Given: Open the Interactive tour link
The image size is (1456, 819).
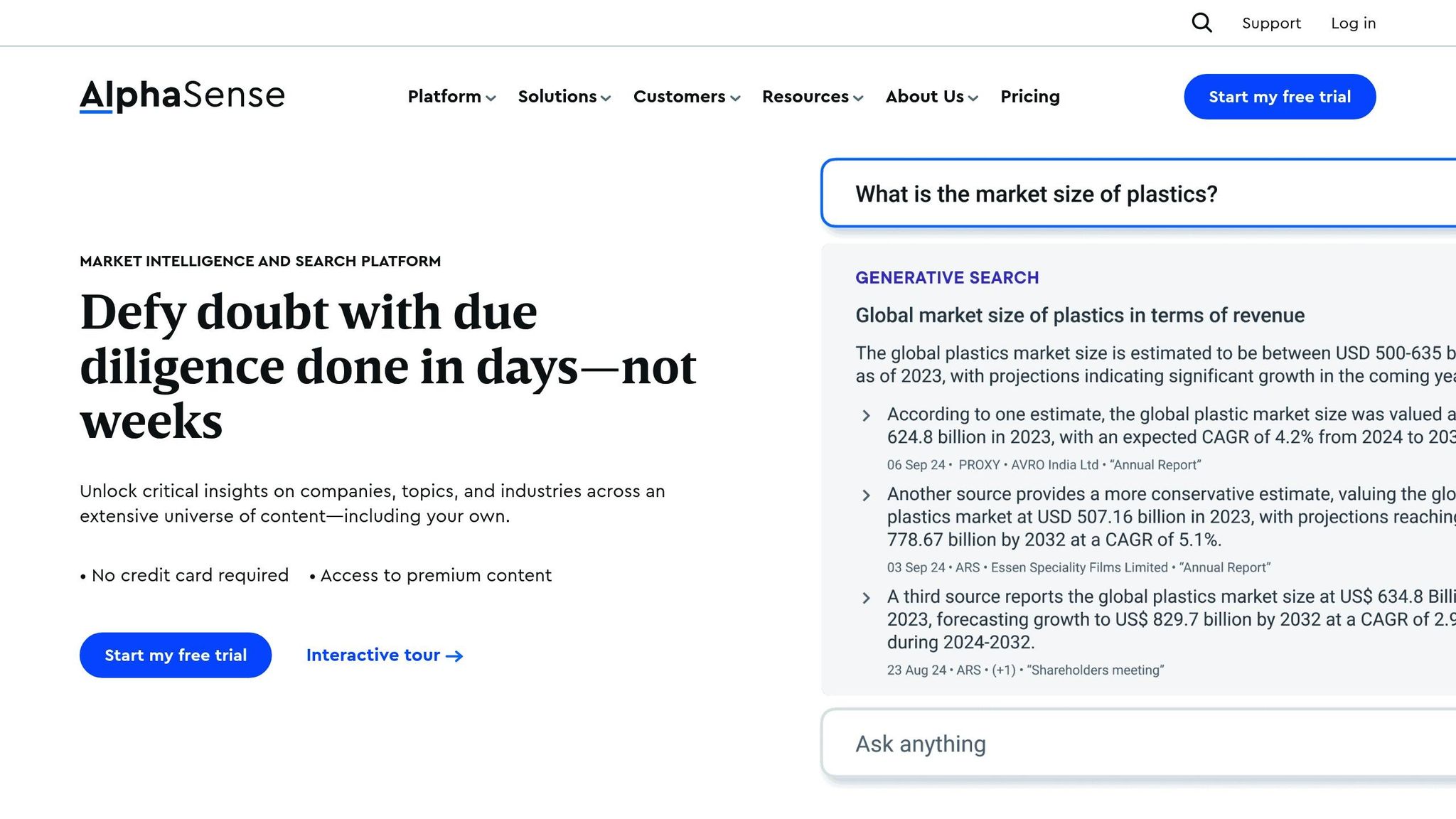Looking at the screenshot, I should 385,655.
